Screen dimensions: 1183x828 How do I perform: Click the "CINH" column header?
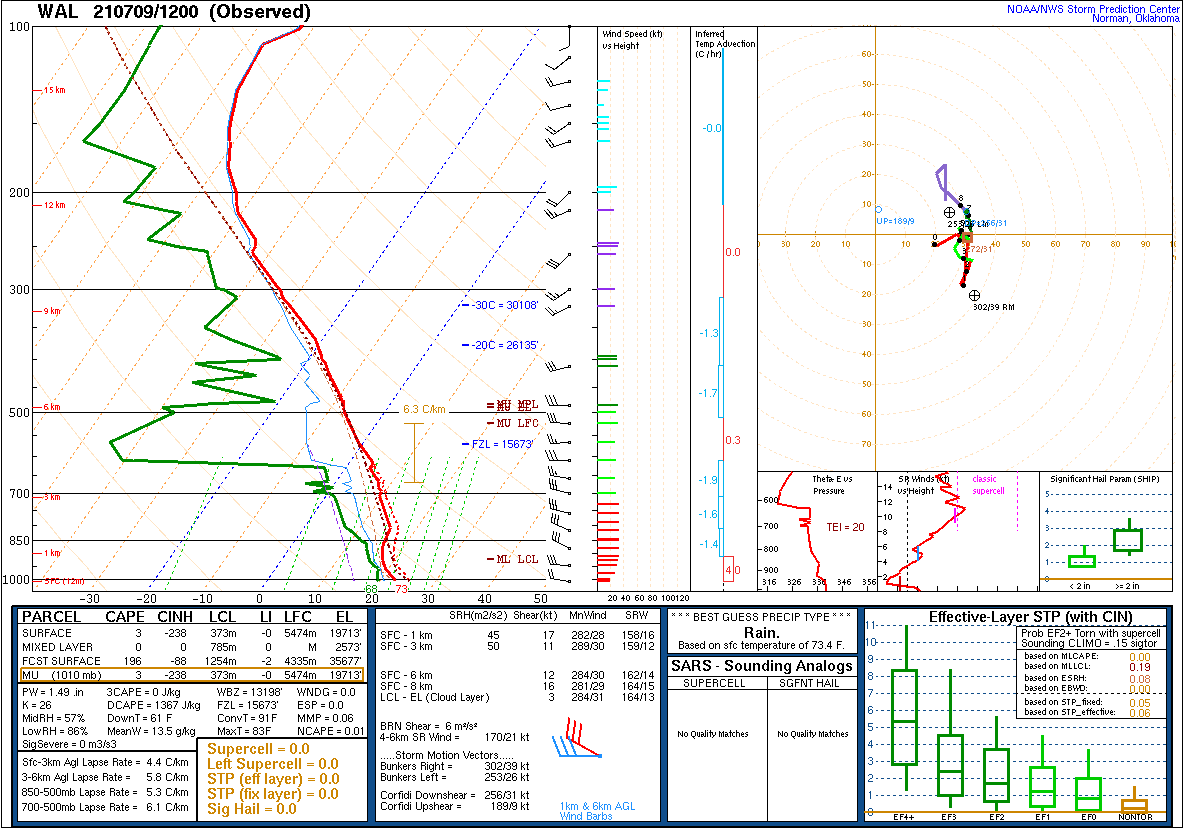pos(175,617)
